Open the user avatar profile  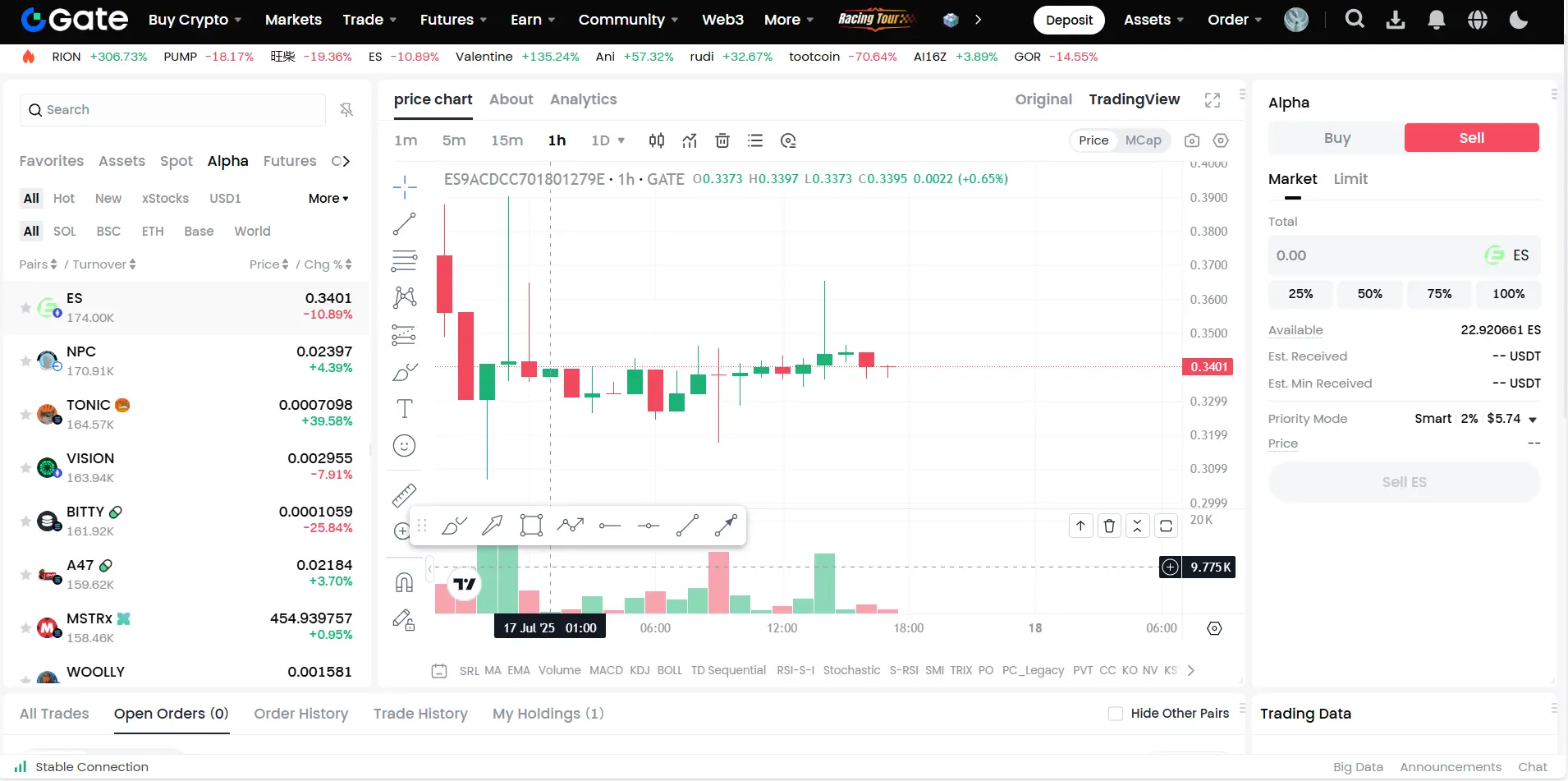click(x=1296, y=19)
